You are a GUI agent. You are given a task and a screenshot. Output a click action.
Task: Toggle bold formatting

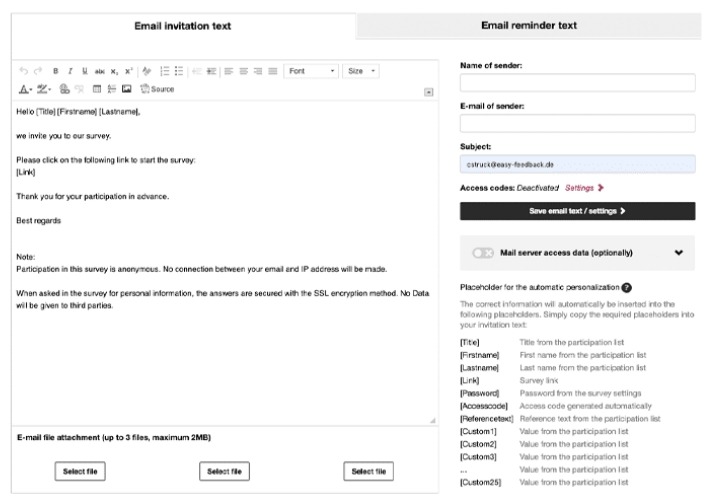point(56,71)
